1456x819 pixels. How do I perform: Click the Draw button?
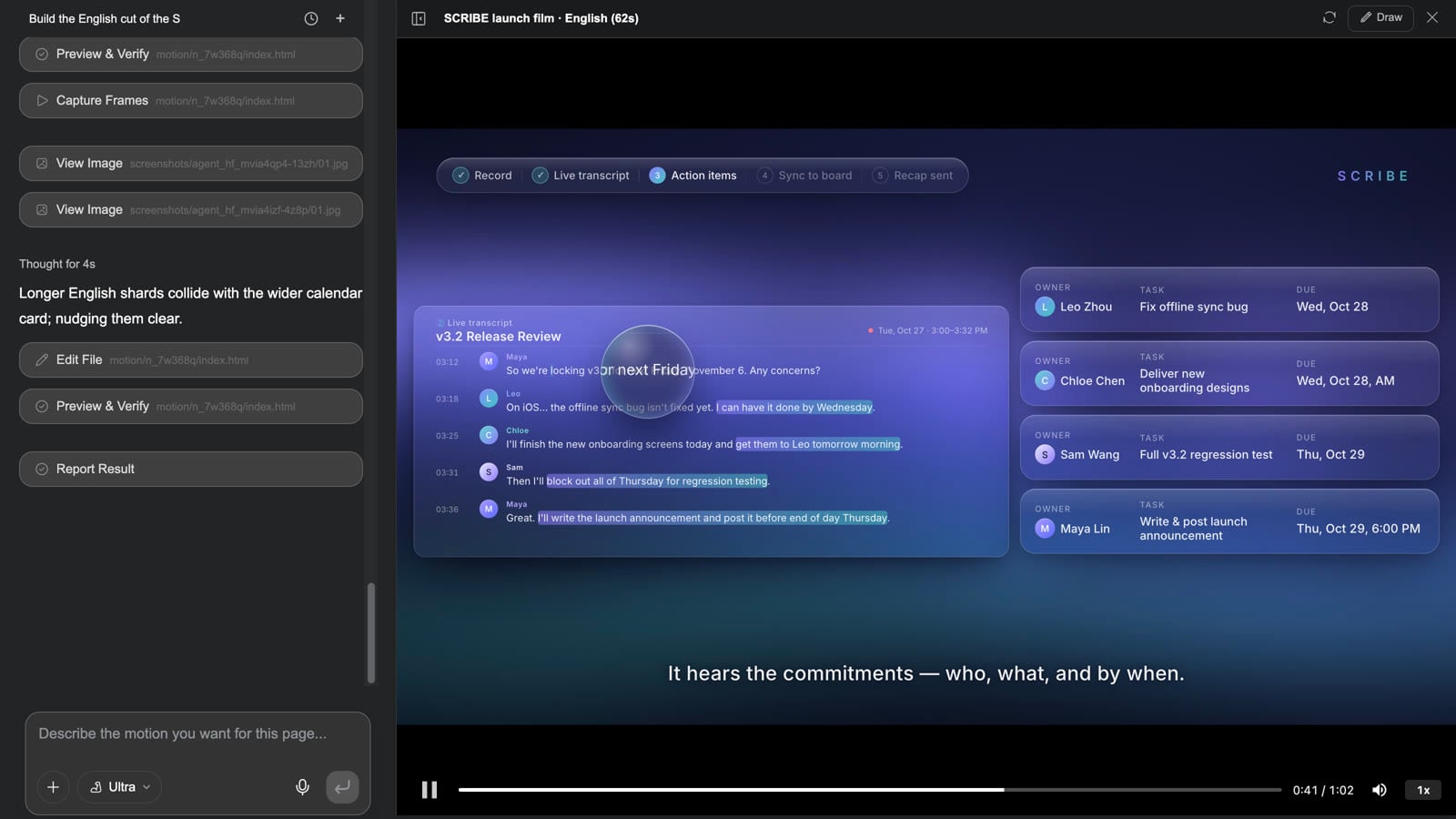1380,17
